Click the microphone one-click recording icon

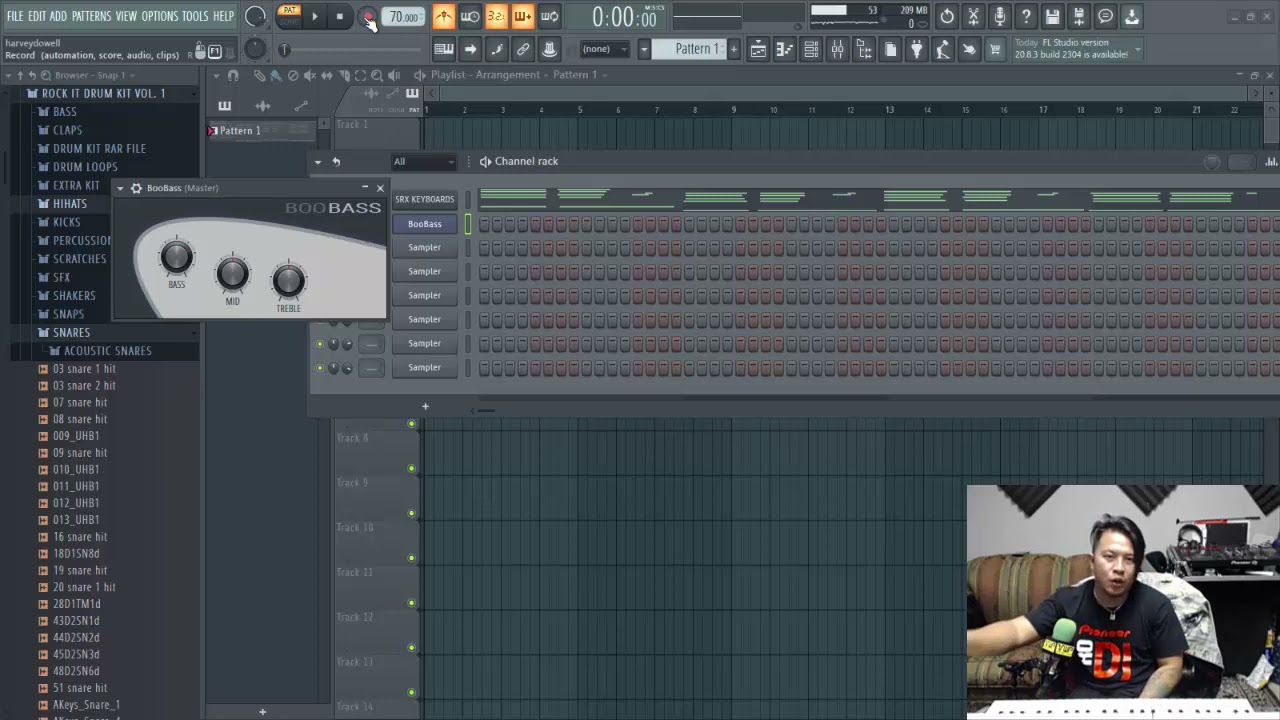click(1000, 16)
